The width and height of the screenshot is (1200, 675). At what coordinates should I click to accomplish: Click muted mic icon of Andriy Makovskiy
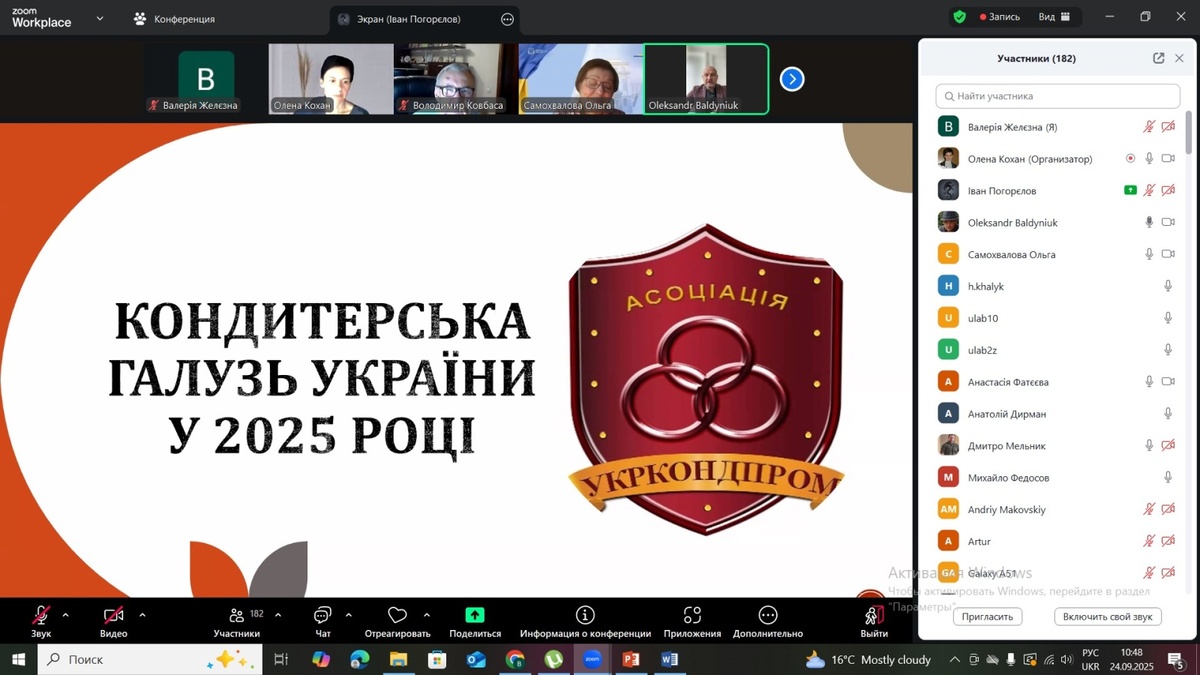tap(1149, 509)
